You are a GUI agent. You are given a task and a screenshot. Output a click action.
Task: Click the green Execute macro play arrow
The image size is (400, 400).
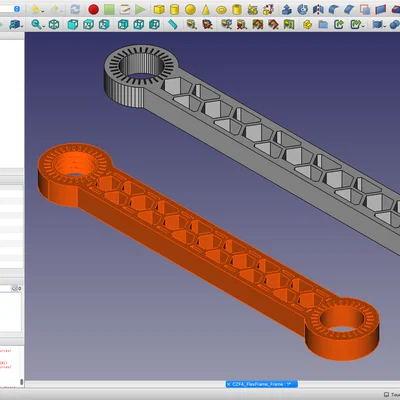coord(140,9)
